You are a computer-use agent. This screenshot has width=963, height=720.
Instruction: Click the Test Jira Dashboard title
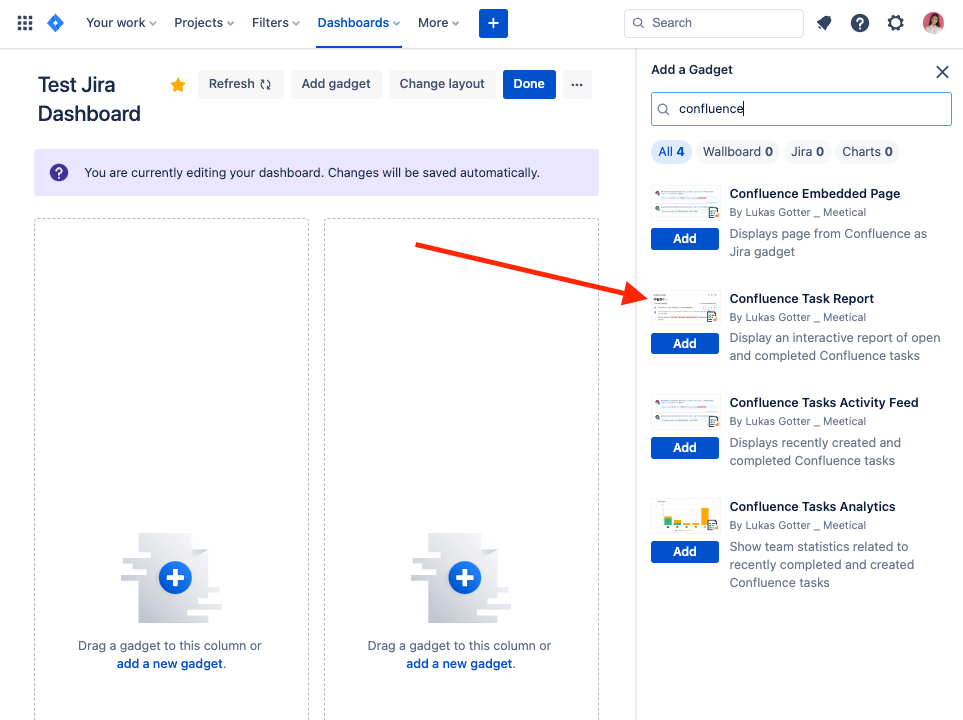pyautogui.click(x=90, y=99)
